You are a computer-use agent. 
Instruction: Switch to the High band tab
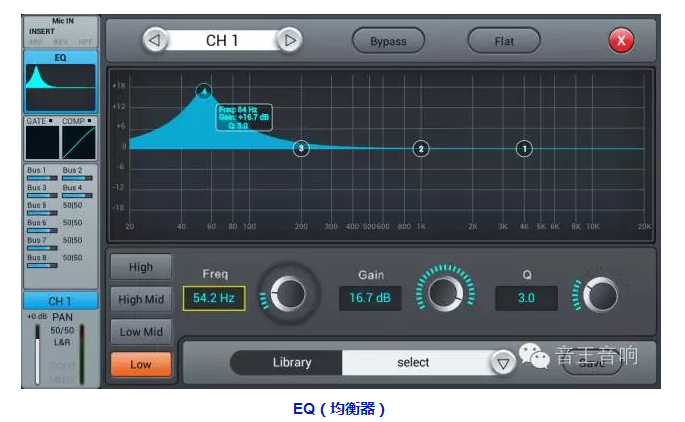coord(141,267)
